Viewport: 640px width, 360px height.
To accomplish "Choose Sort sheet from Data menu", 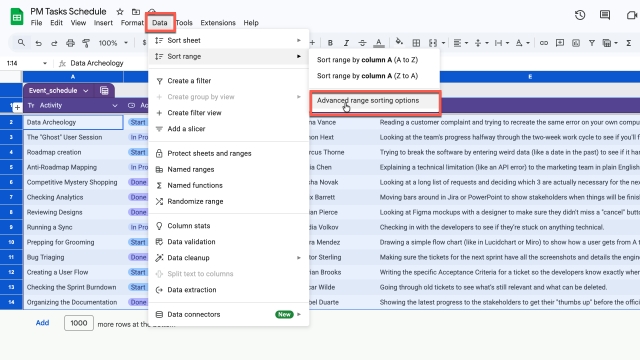I will tap(229, 40).
